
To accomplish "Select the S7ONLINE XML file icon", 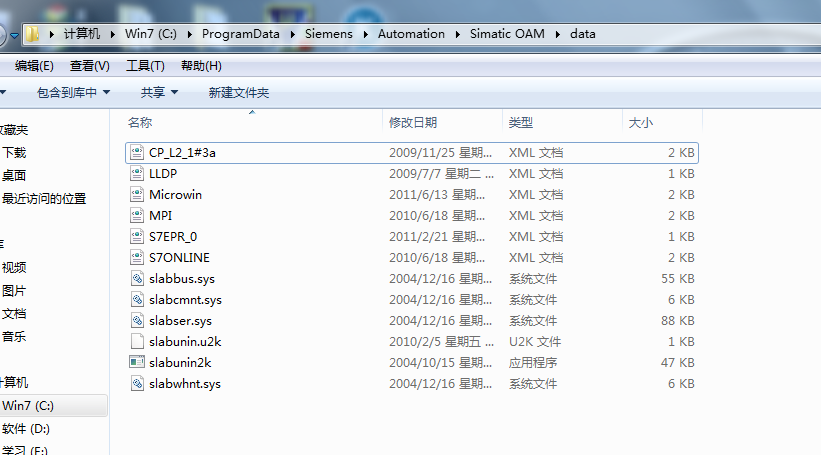I will [137, 257].
